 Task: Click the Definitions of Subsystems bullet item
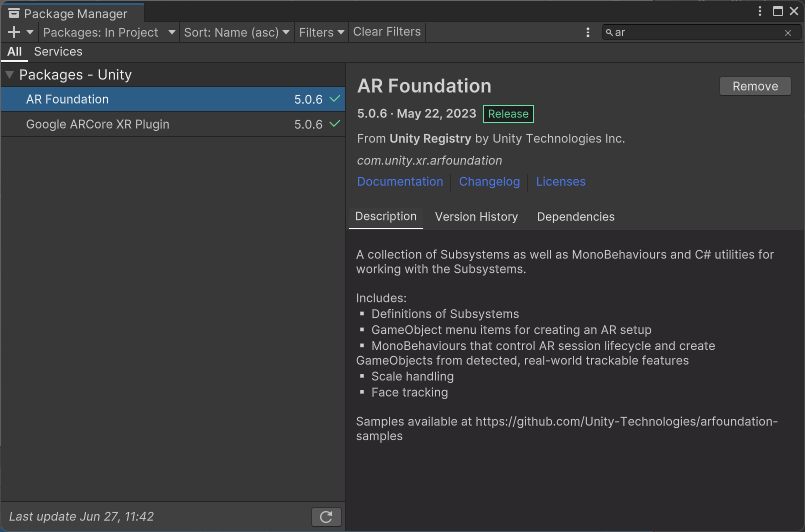(445, 314)
